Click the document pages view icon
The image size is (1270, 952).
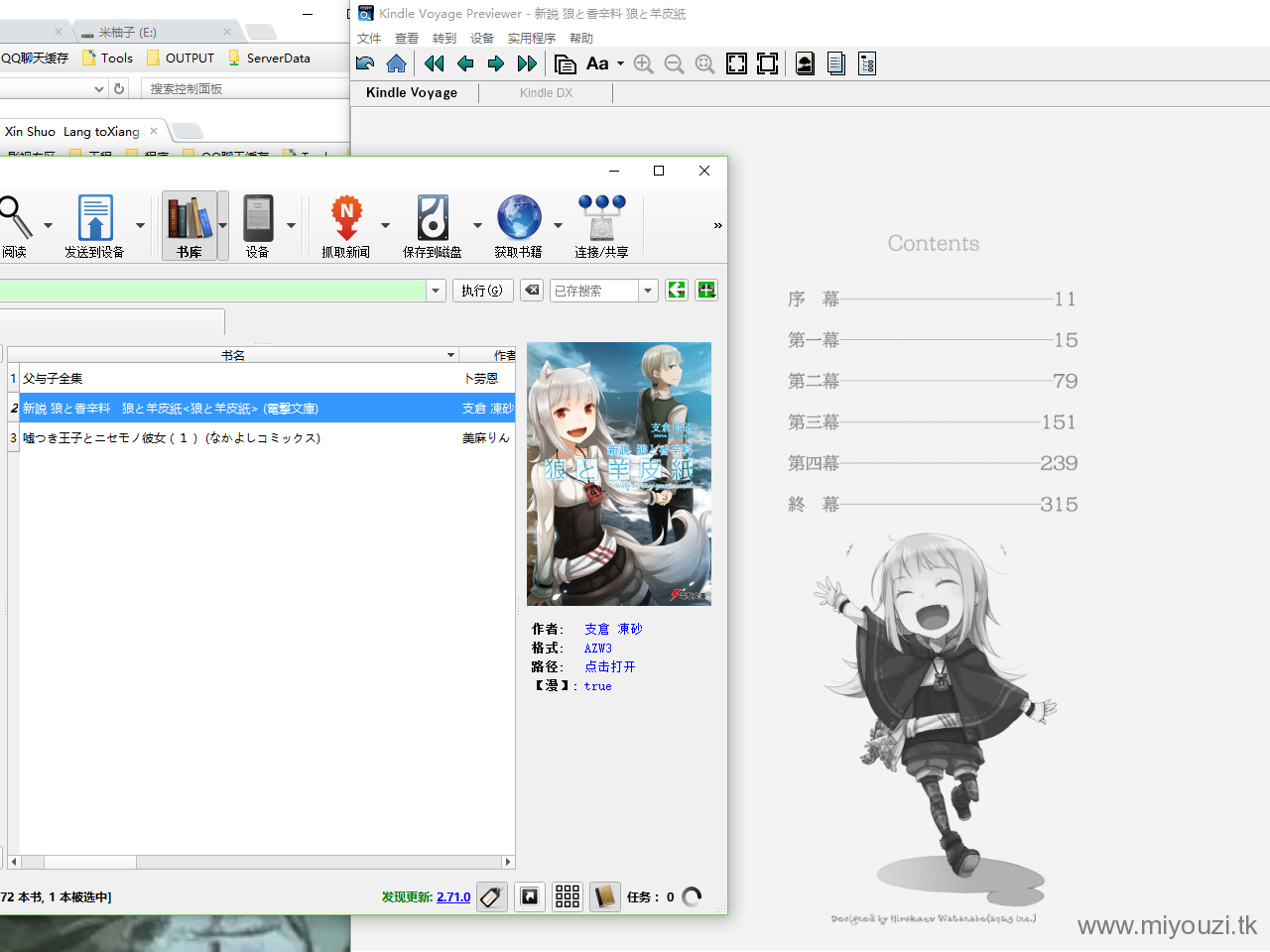point(835,63)
